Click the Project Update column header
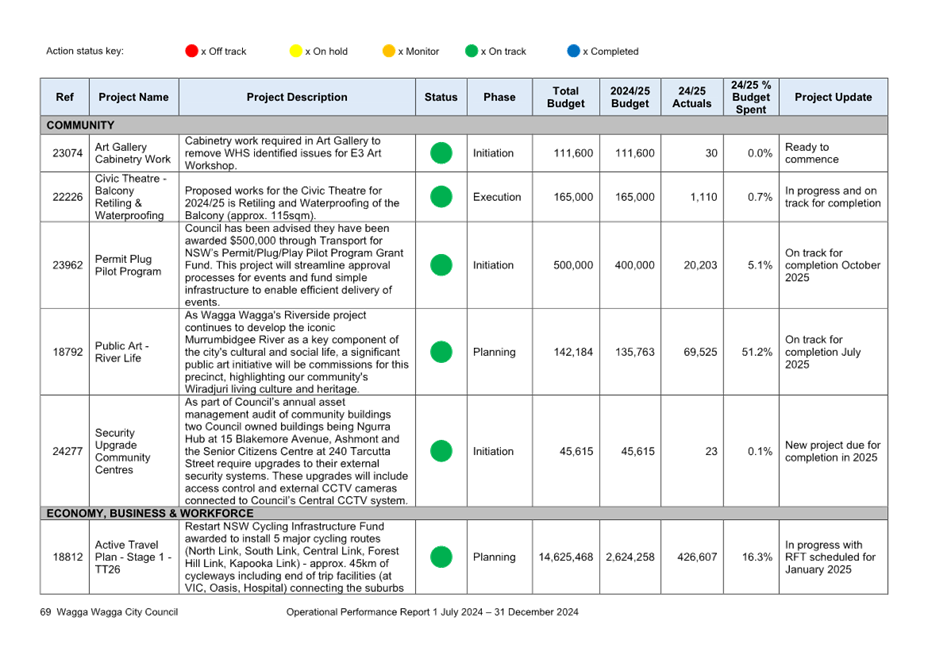The image size is (928, 656). [833, 97]
